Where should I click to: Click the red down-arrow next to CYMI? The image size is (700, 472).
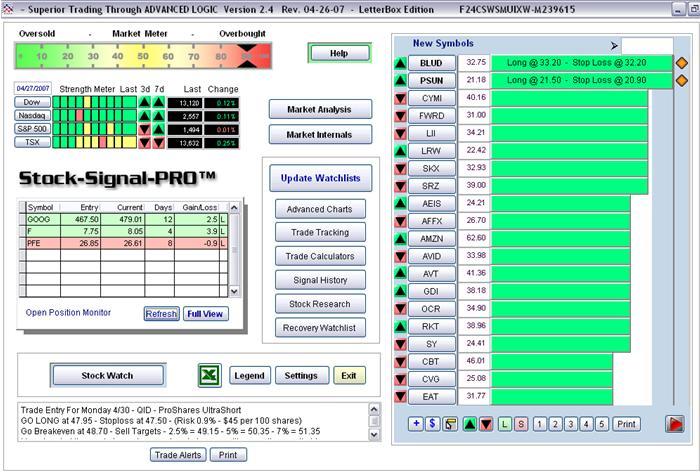tap(400, 98)
